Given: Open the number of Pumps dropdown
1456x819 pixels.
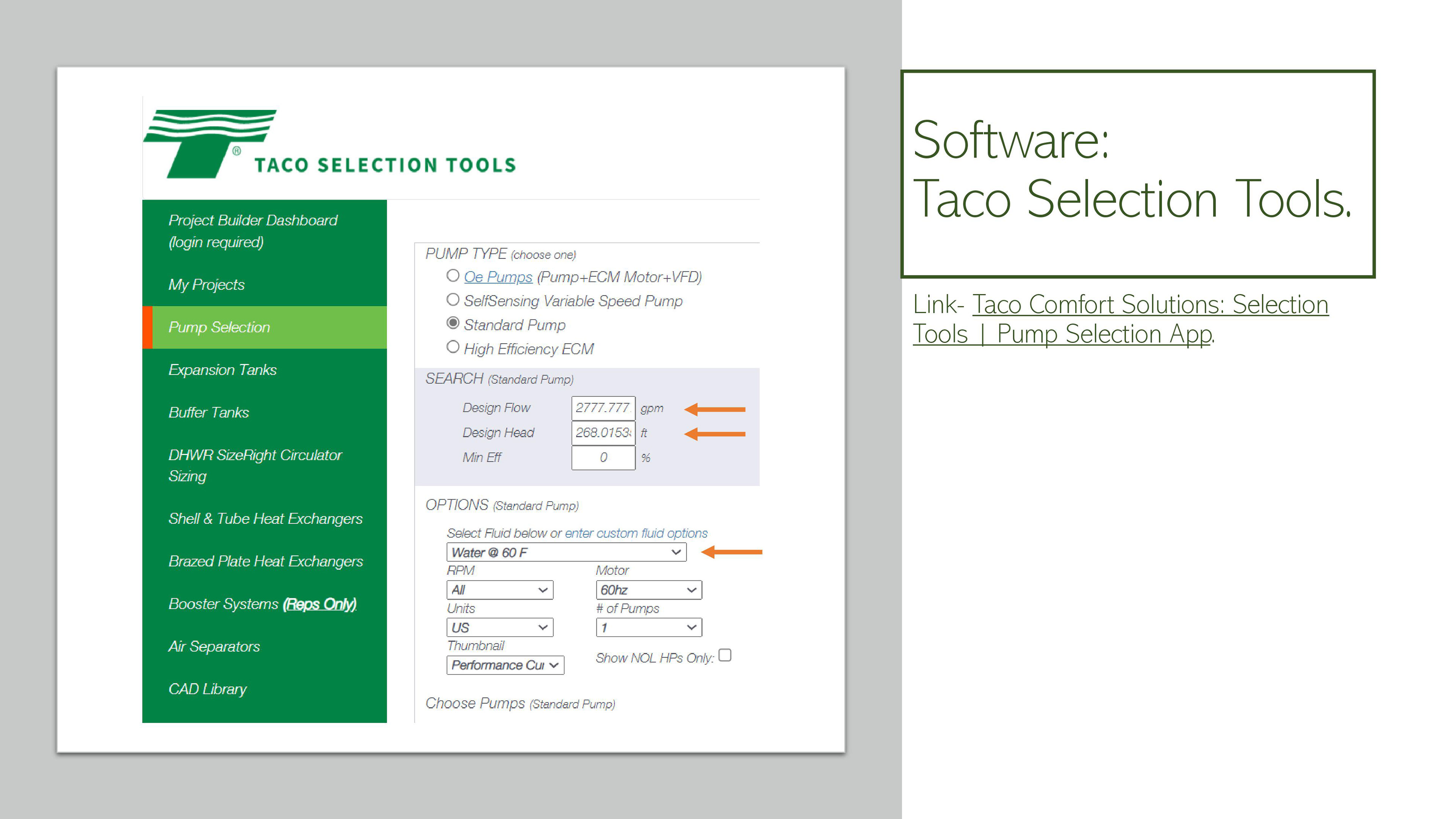Looking at the screenshot, I should click(648, 628).
